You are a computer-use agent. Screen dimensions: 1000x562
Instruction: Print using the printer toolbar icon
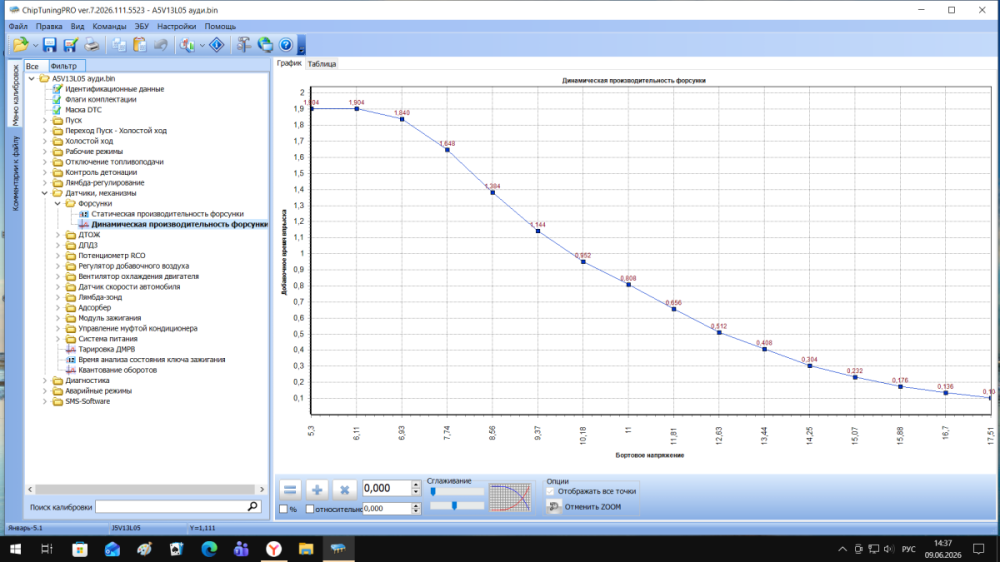[92, 45]
